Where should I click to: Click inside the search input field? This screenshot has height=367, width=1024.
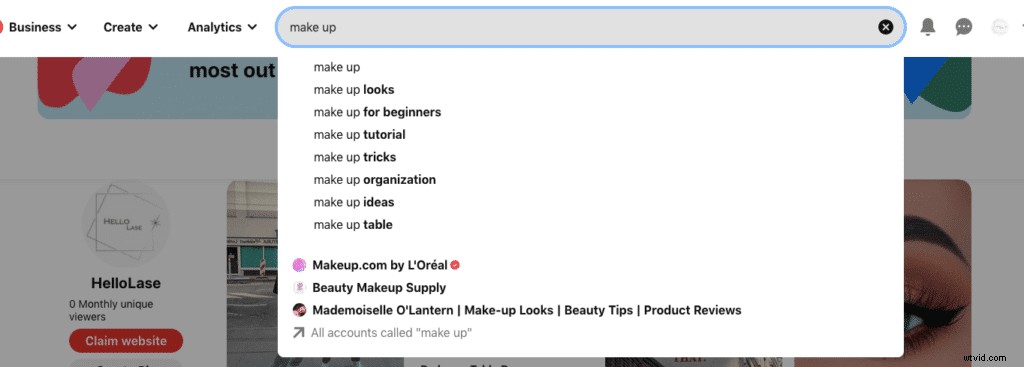click(575, 27)
